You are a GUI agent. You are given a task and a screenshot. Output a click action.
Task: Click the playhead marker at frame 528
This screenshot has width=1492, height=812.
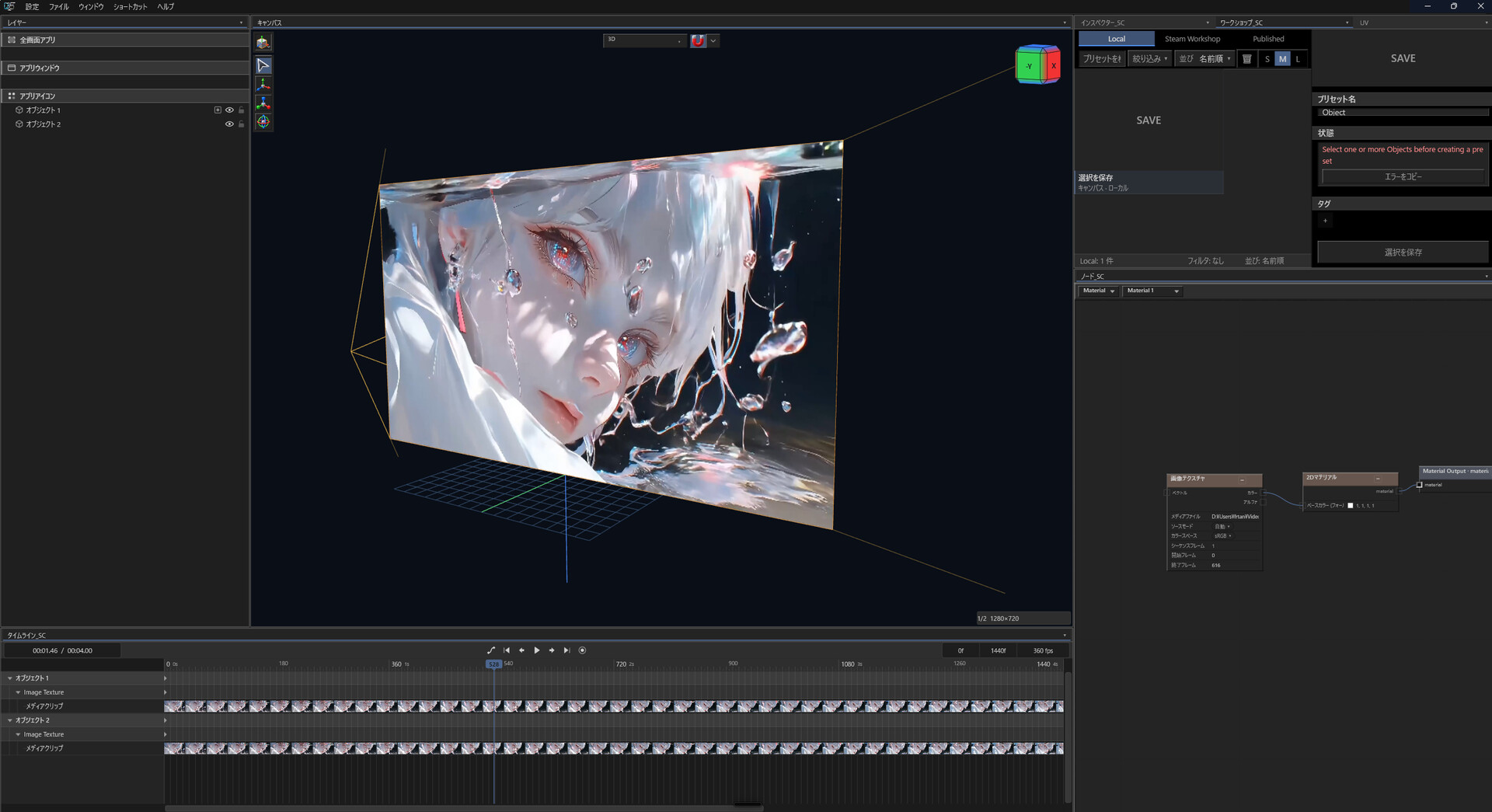[493, 664]
